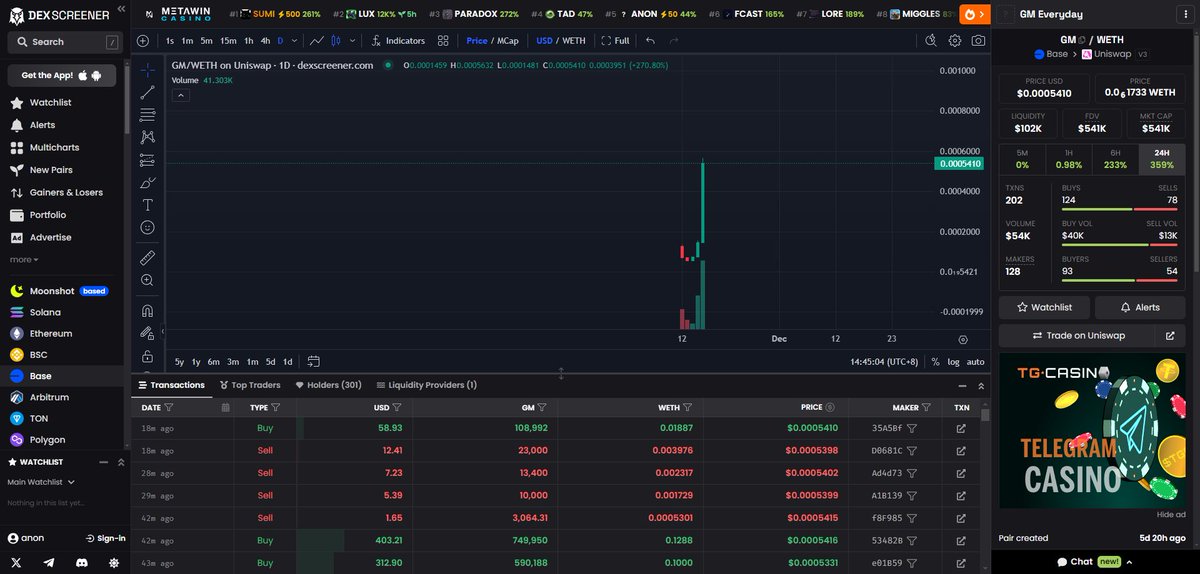Expand the timeframe interval dropdown arrow
This screenshot has width=1200, height=574.
pos(294,41)
